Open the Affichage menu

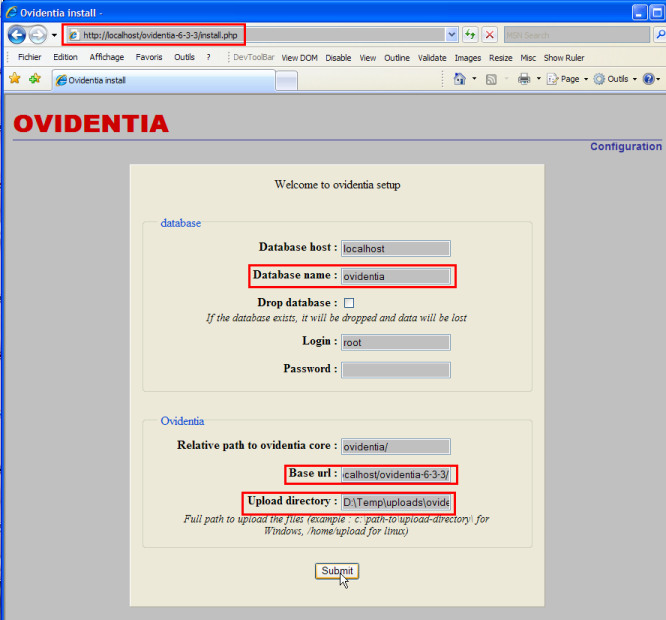tap(107, 57)
